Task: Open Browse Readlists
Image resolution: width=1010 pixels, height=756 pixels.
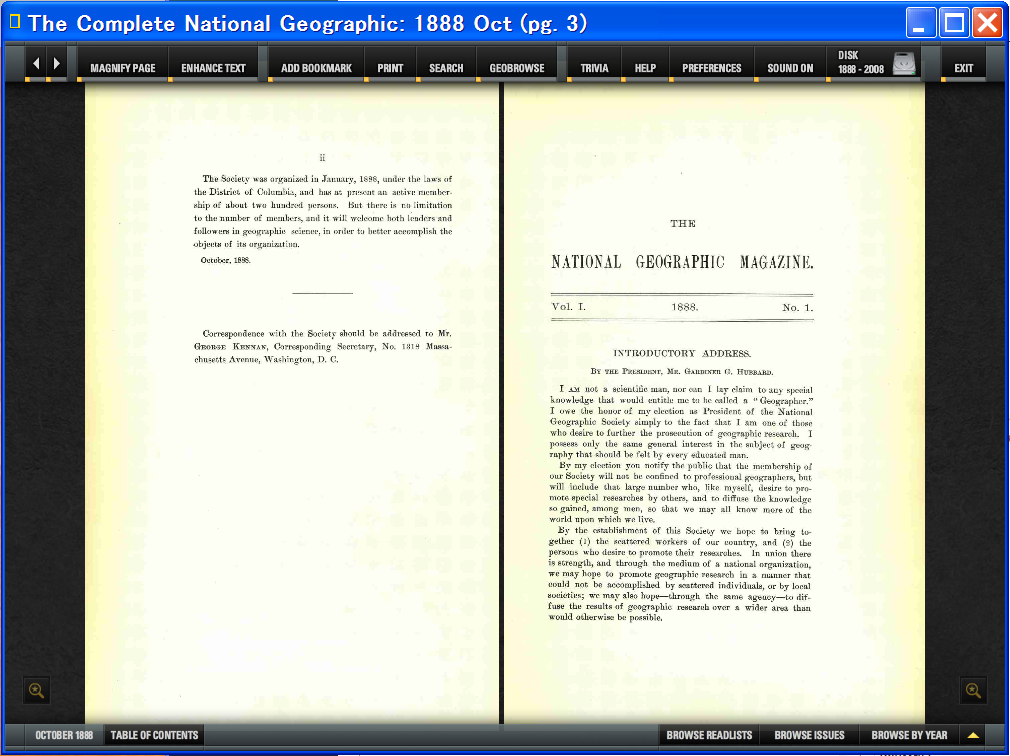Action: pos(709,735)
